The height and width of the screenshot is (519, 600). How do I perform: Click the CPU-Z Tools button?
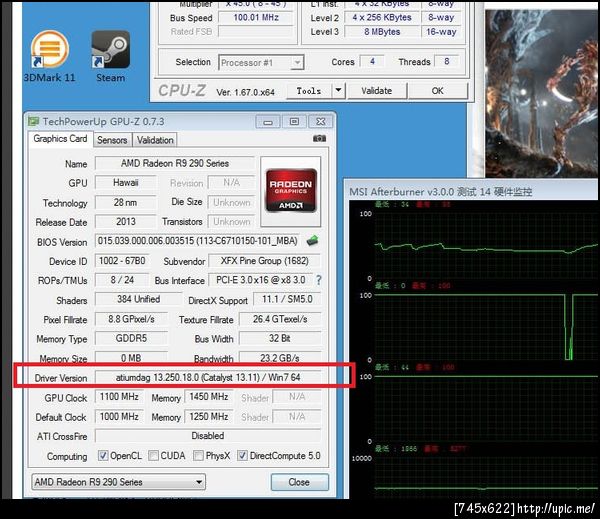(309, 91)
